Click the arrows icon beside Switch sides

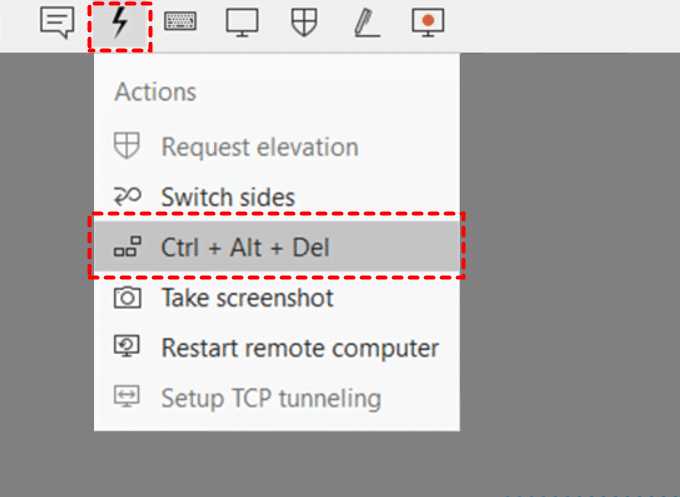point(127,197)
